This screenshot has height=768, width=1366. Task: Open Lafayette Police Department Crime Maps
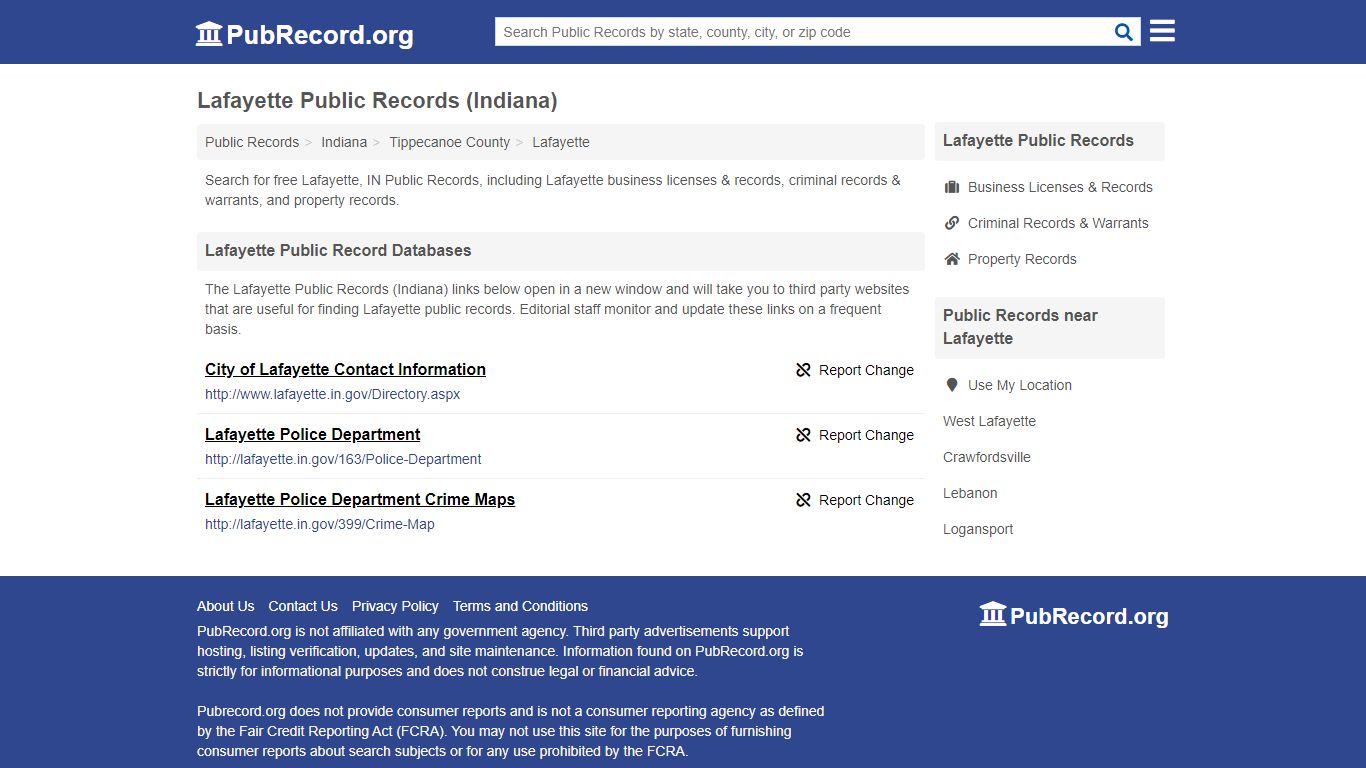click(x=360, y=499)
